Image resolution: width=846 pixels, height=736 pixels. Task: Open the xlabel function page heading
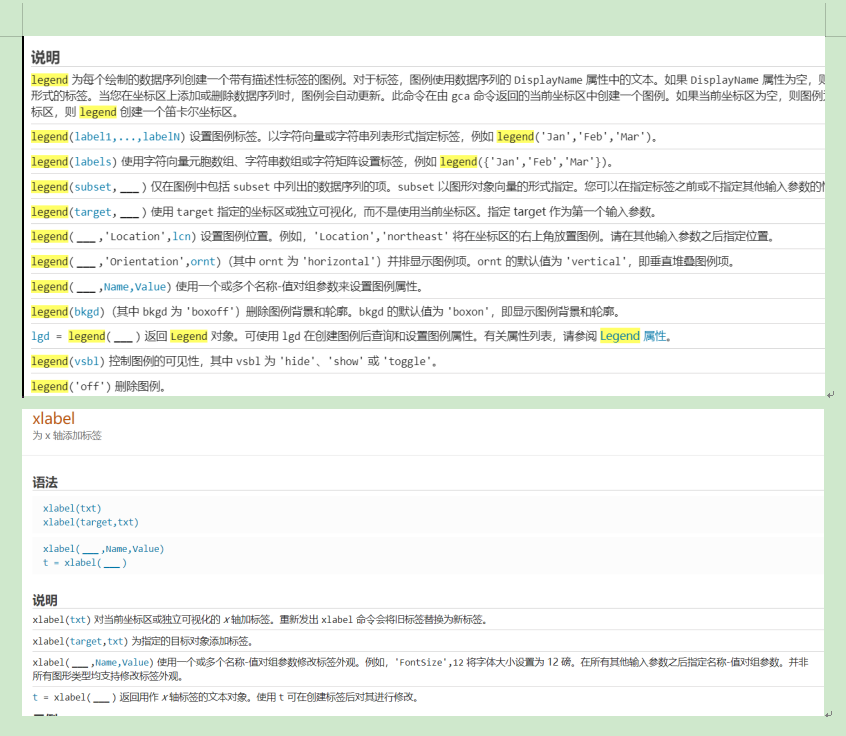click(x=54, y=419)
